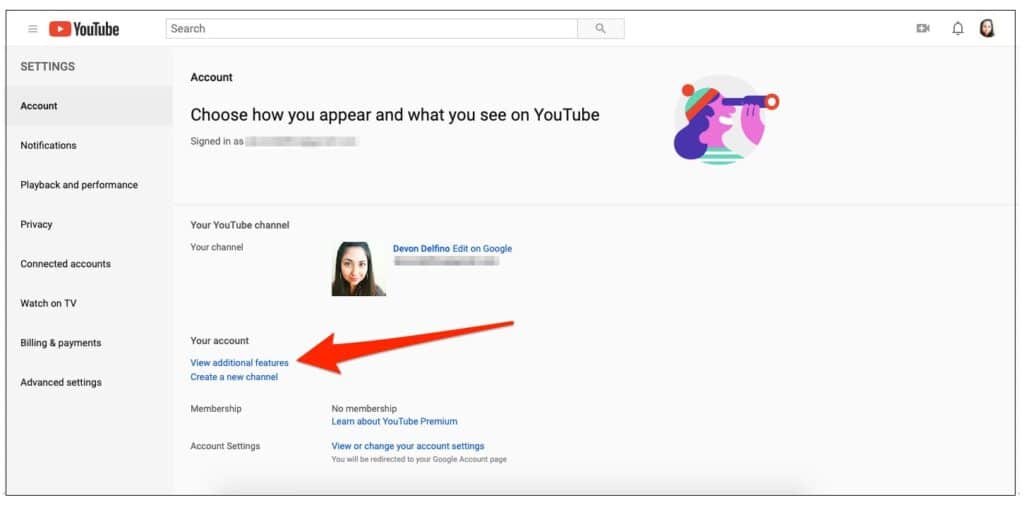Open the create video camera icon
1024x507 pixels.
[923, 29]
